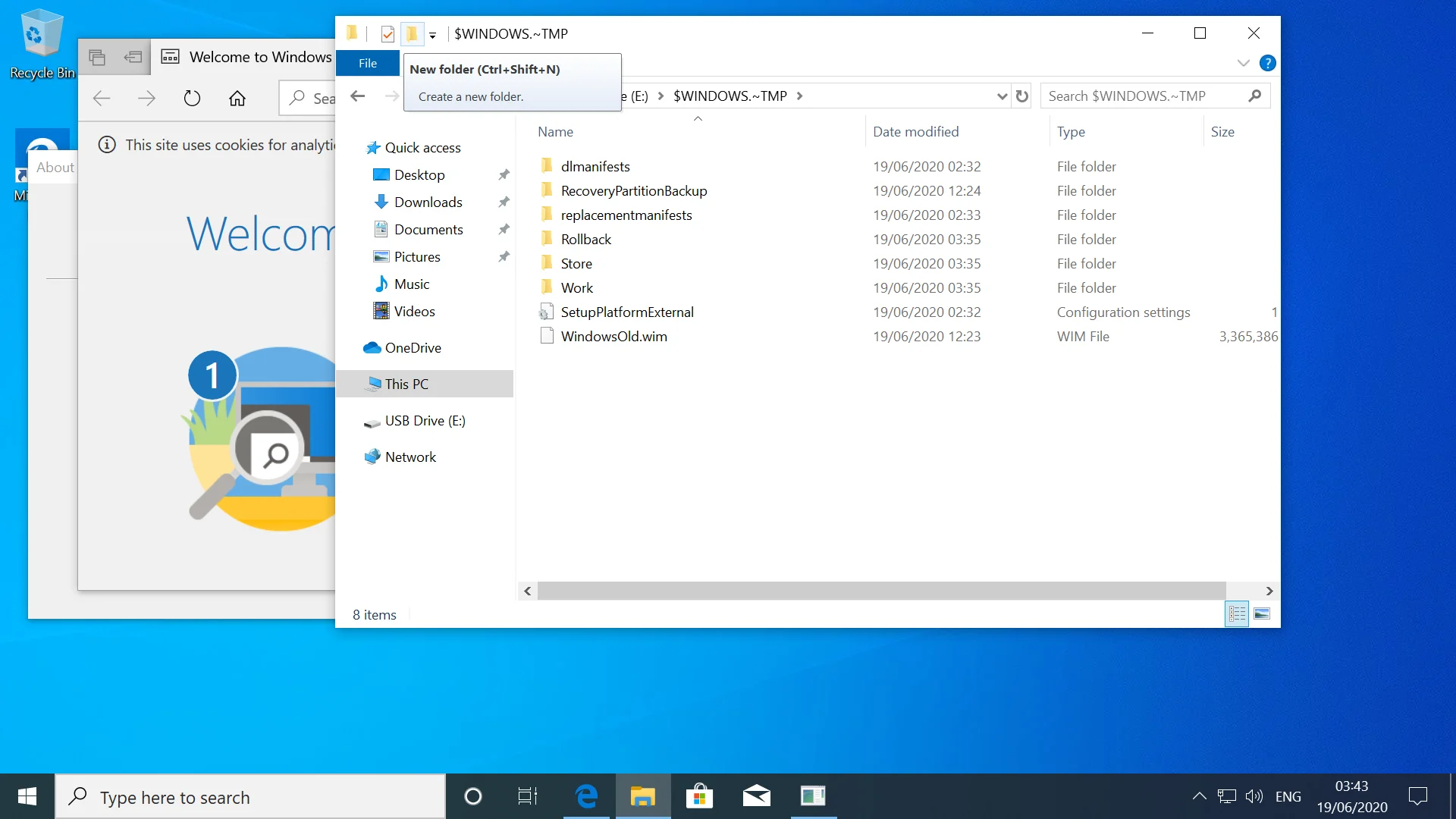
Task: Expand the ribbon with chevron
Action: pyautogui.click(x=1243, y=63)
